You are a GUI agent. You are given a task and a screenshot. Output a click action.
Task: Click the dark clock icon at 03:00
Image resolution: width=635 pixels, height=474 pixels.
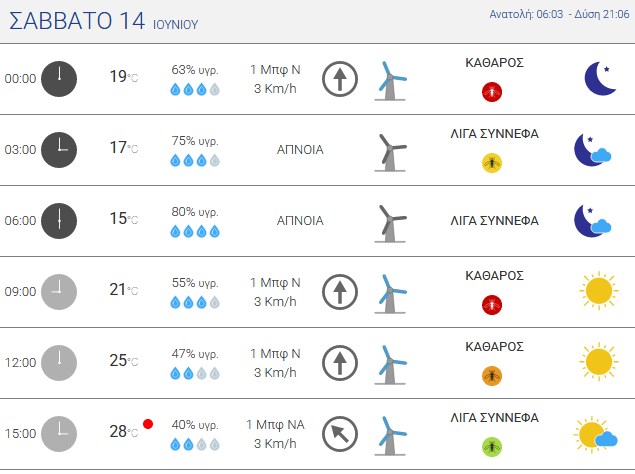click(x=59, y=150)
